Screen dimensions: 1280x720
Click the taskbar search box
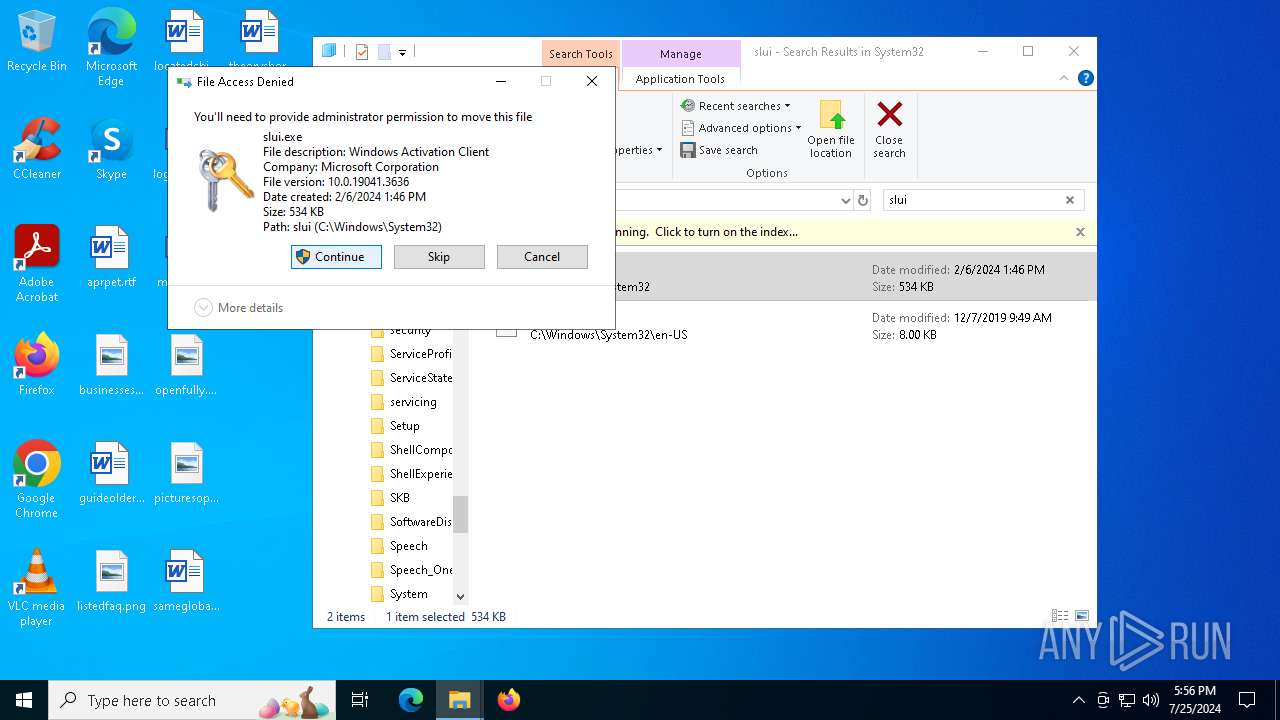tap(193, 700)
